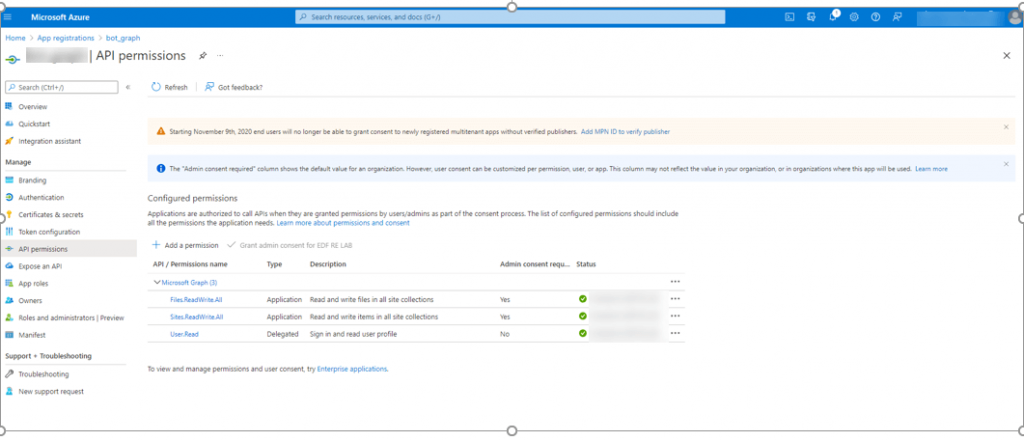
Task: Click the user account avatar
Action: pyautogui.click(x=1014, y=18)
